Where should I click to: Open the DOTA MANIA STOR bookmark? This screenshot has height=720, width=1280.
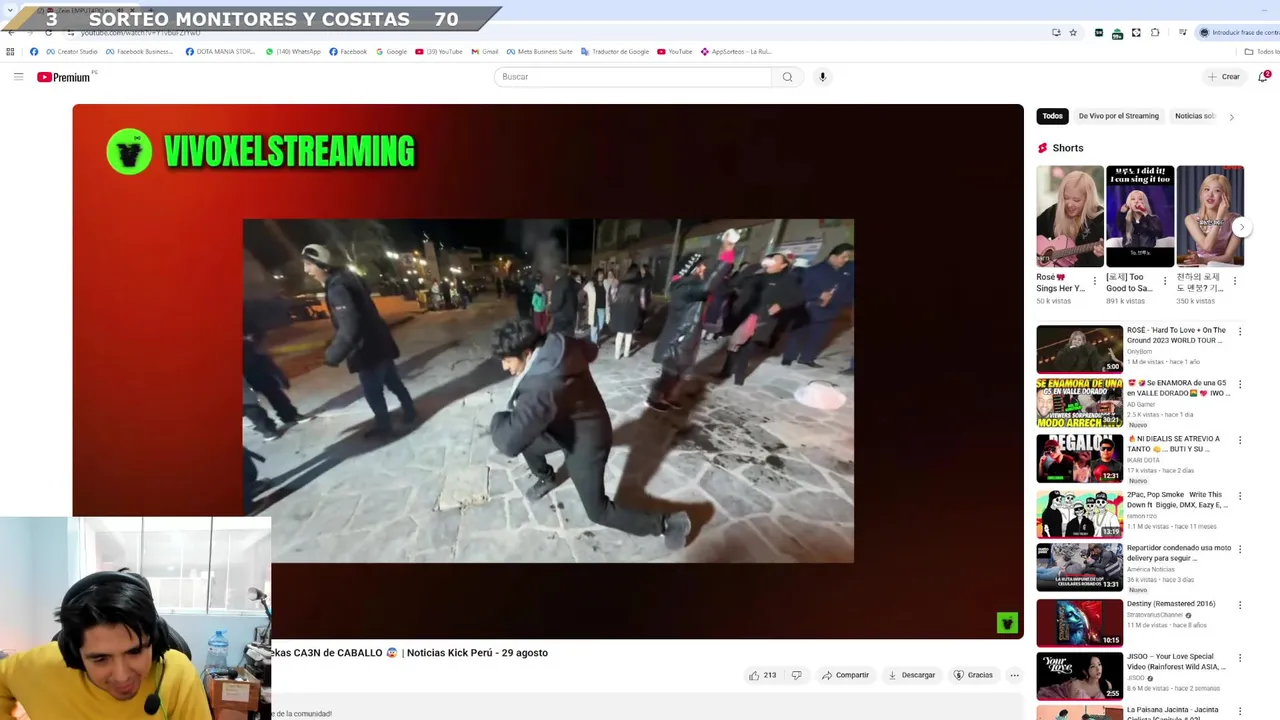coord(220,52)
